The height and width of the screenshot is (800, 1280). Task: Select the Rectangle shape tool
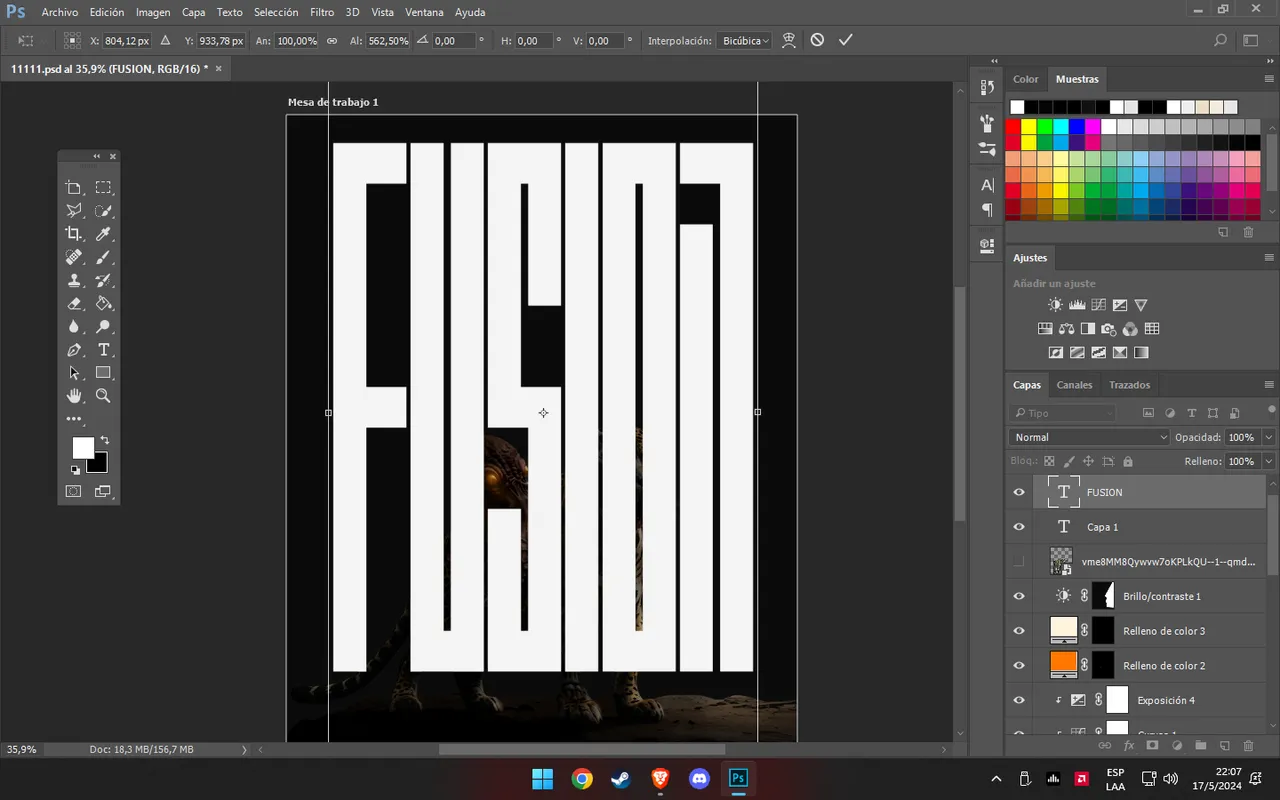tap(103, 373)
